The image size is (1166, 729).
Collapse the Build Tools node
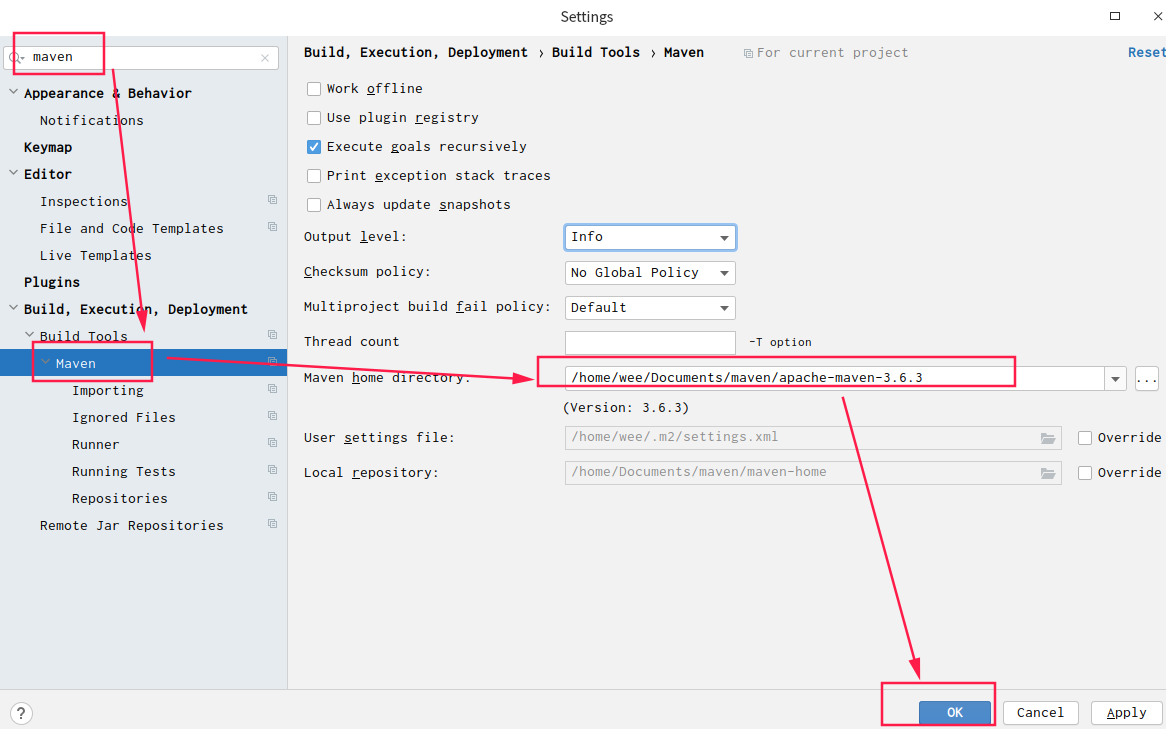[30, 335]
